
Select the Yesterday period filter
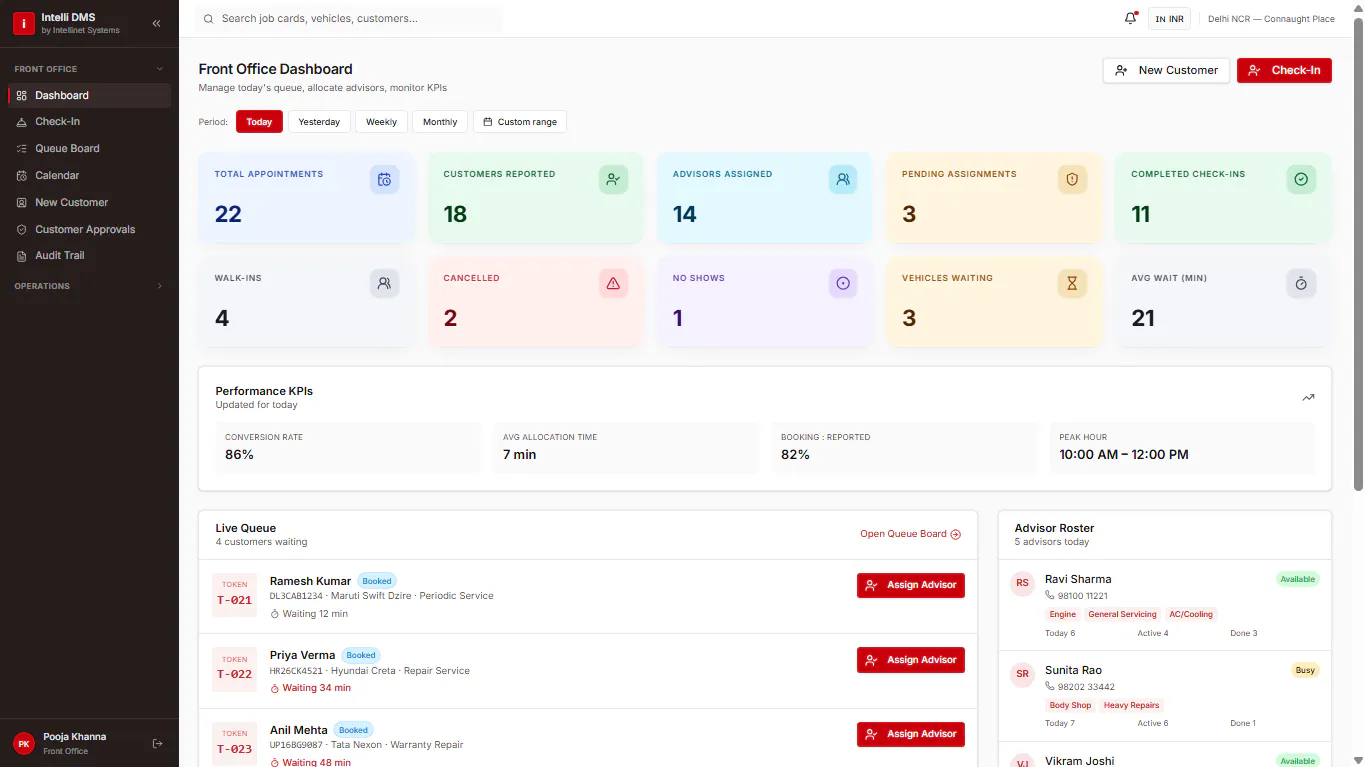pyautogui.click(x=319, y=122)
